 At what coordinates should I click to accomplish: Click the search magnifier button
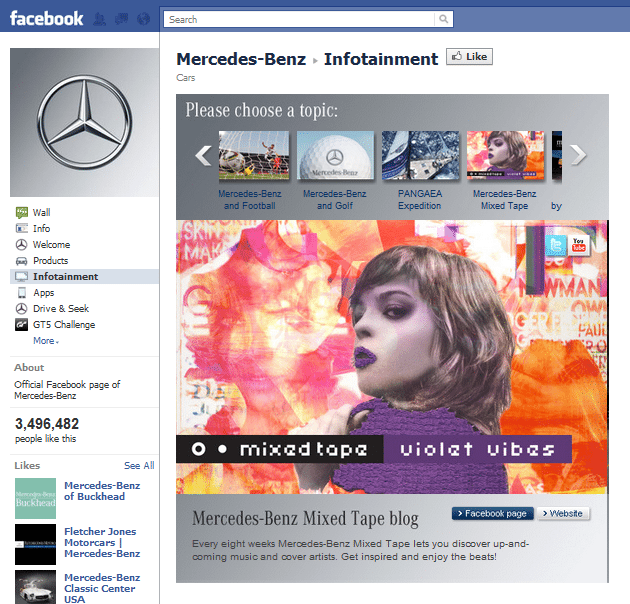(x=444, y=19)
